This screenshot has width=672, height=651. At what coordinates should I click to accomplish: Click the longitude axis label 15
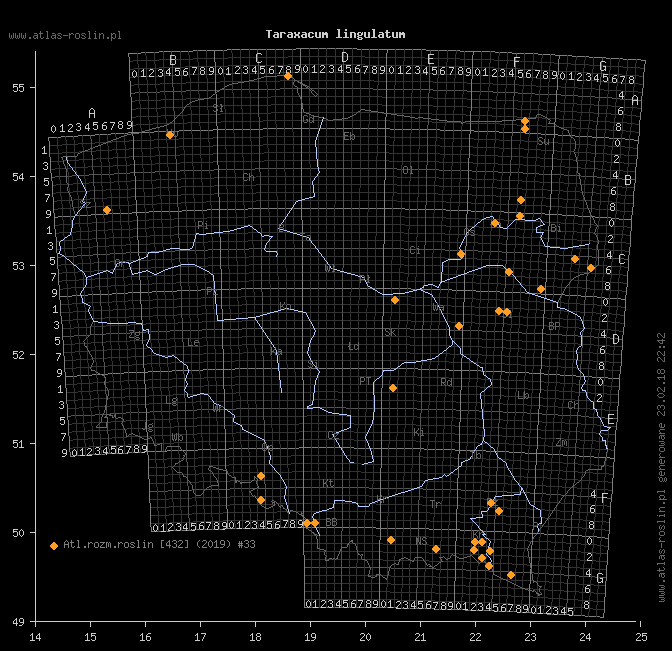pyautogui.click(x=90, y=637)
